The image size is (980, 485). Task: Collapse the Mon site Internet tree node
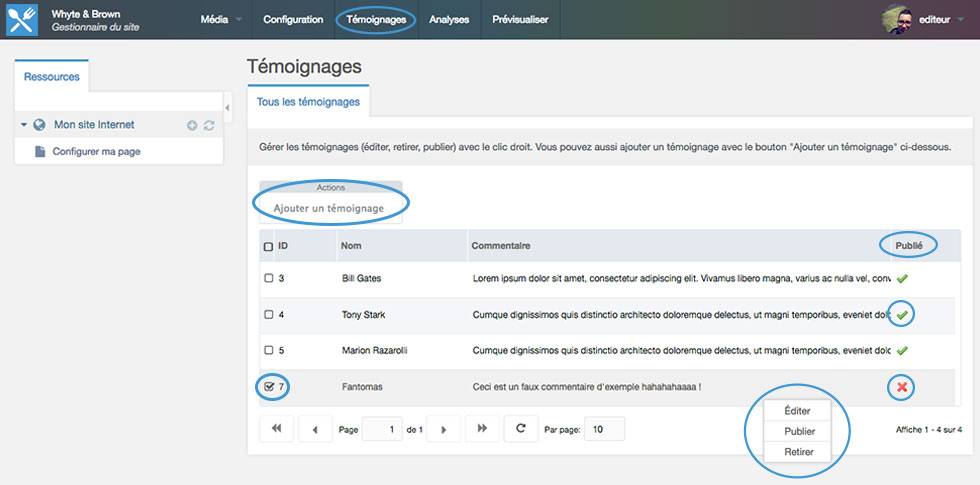[23, 125]
